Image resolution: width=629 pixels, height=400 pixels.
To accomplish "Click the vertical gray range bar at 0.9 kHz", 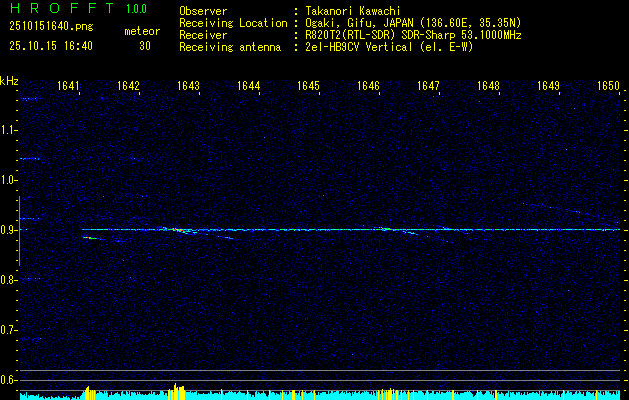I will (19, 231).
